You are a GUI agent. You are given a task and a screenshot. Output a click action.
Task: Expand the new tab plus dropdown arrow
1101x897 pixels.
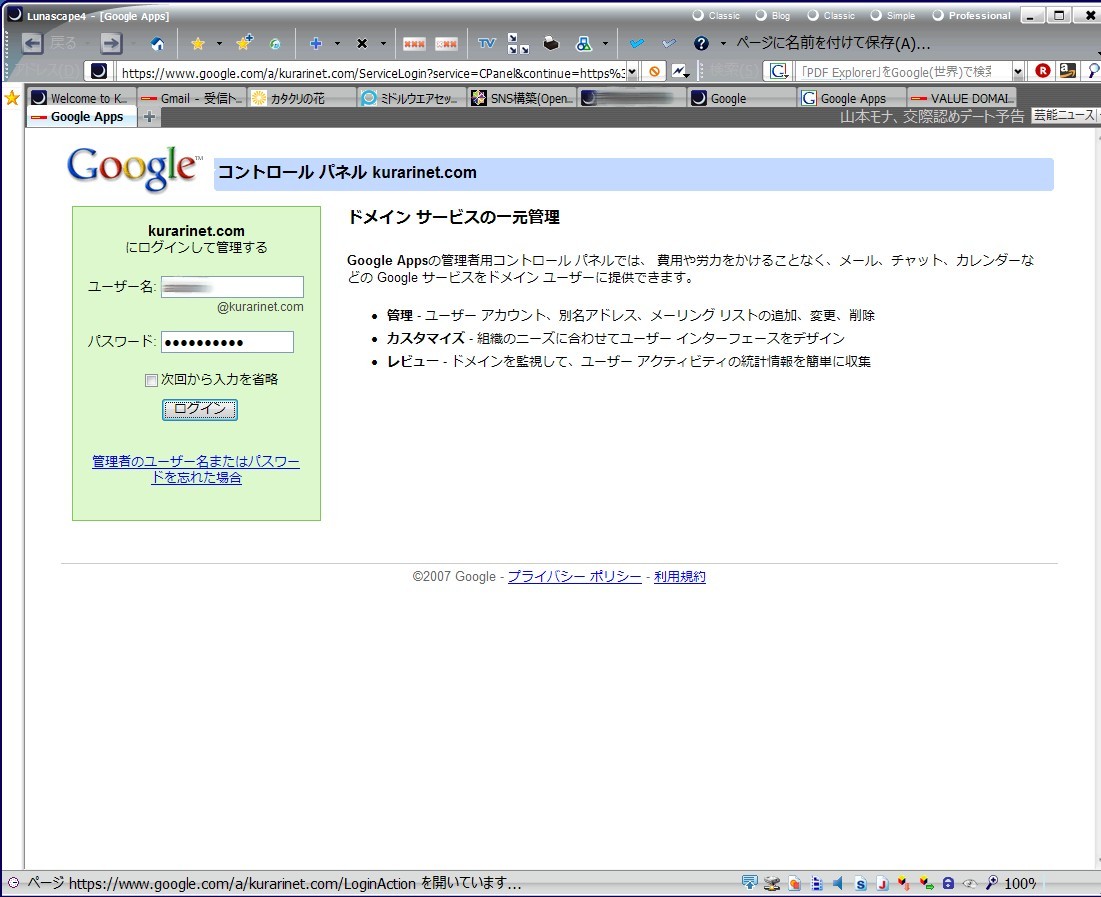pyautogui.click(x=337, y=44)
